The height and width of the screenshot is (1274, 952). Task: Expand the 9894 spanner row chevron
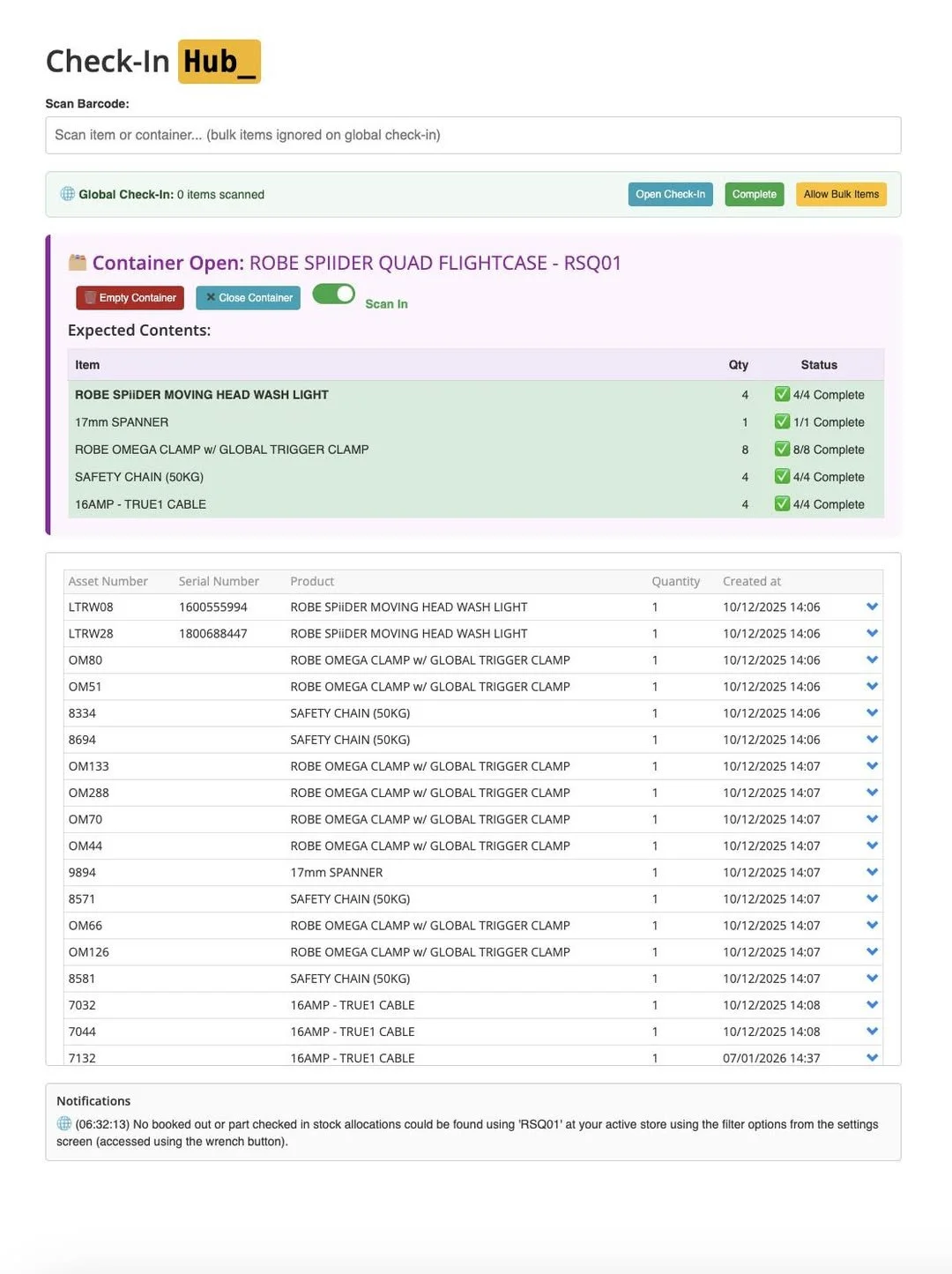[x=872, y=872]
